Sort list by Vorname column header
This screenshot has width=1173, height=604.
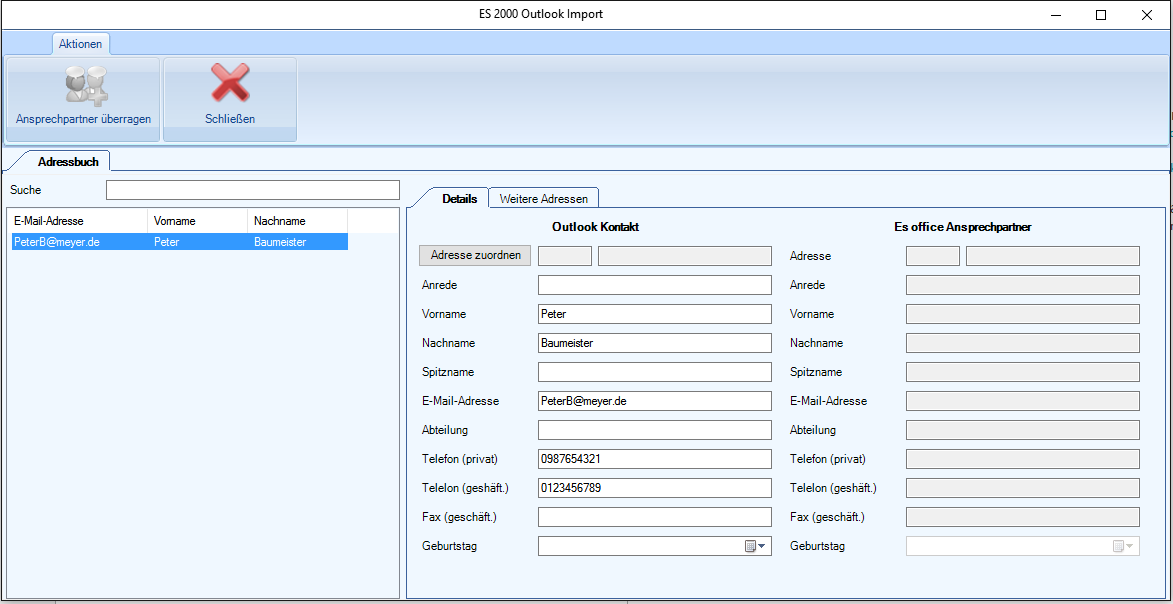click(x=197, y=221)
